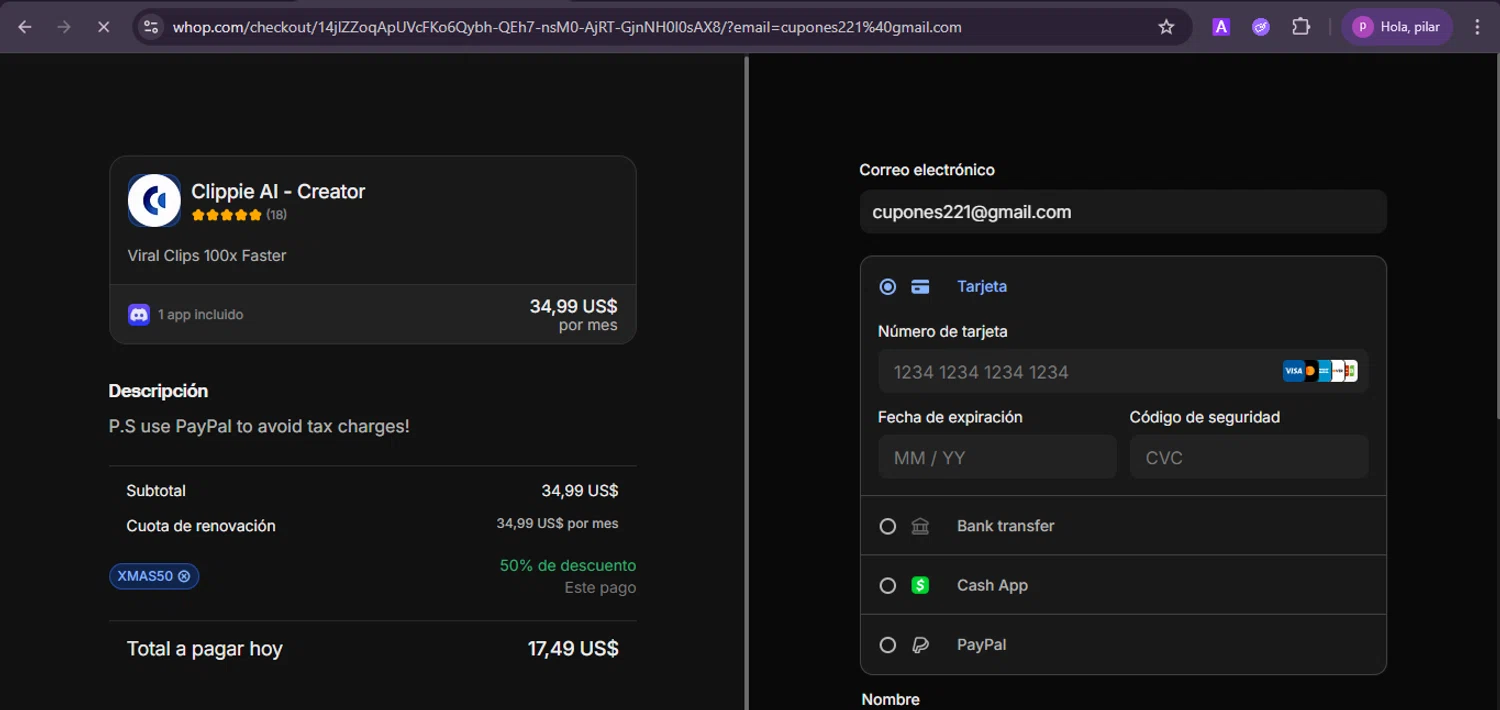Open the purple A extension
Screen dimensions: 1500x710
[1221, 27]
